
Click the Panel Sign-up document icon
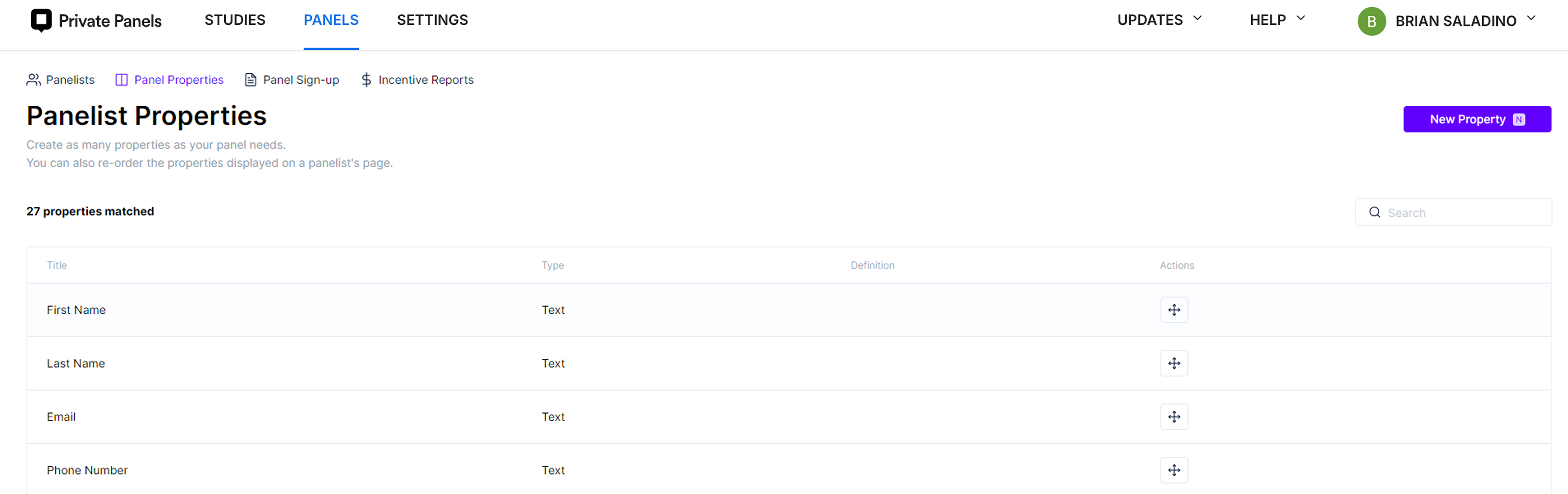point(250,80)
